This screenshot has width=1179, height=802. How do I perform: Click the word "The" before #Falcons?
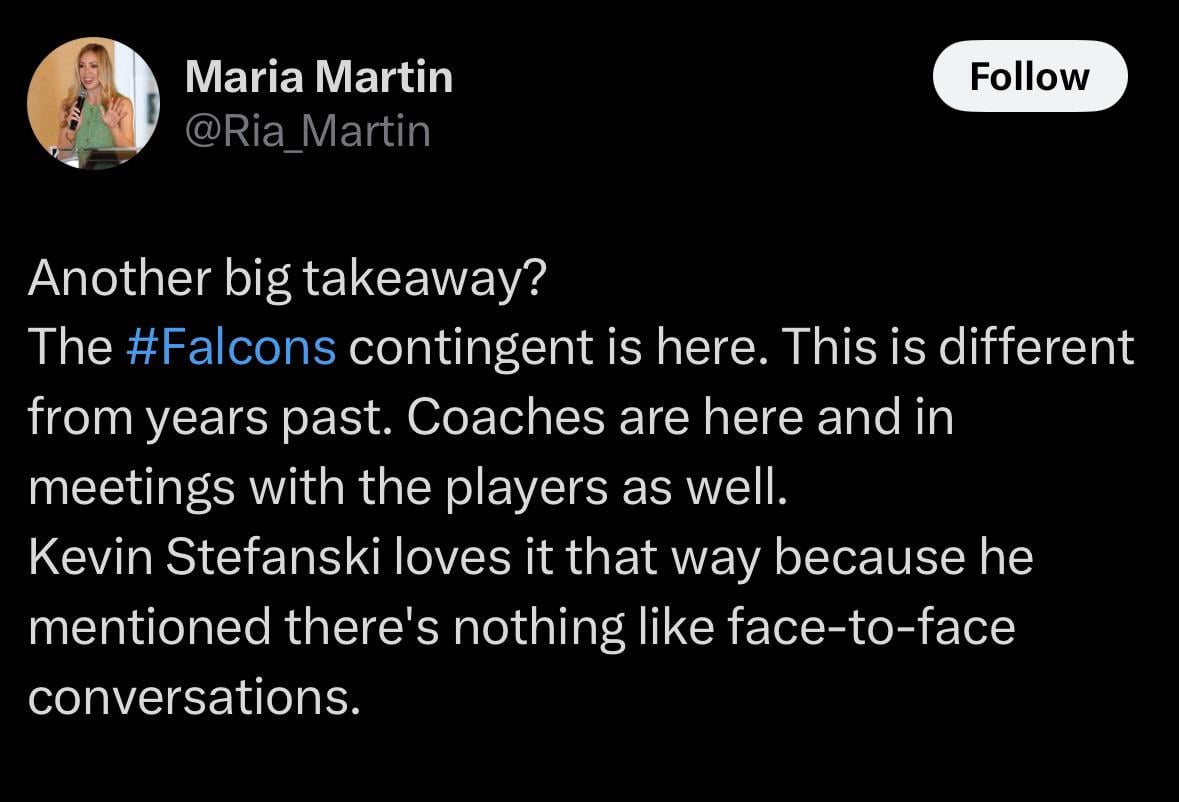70,347
